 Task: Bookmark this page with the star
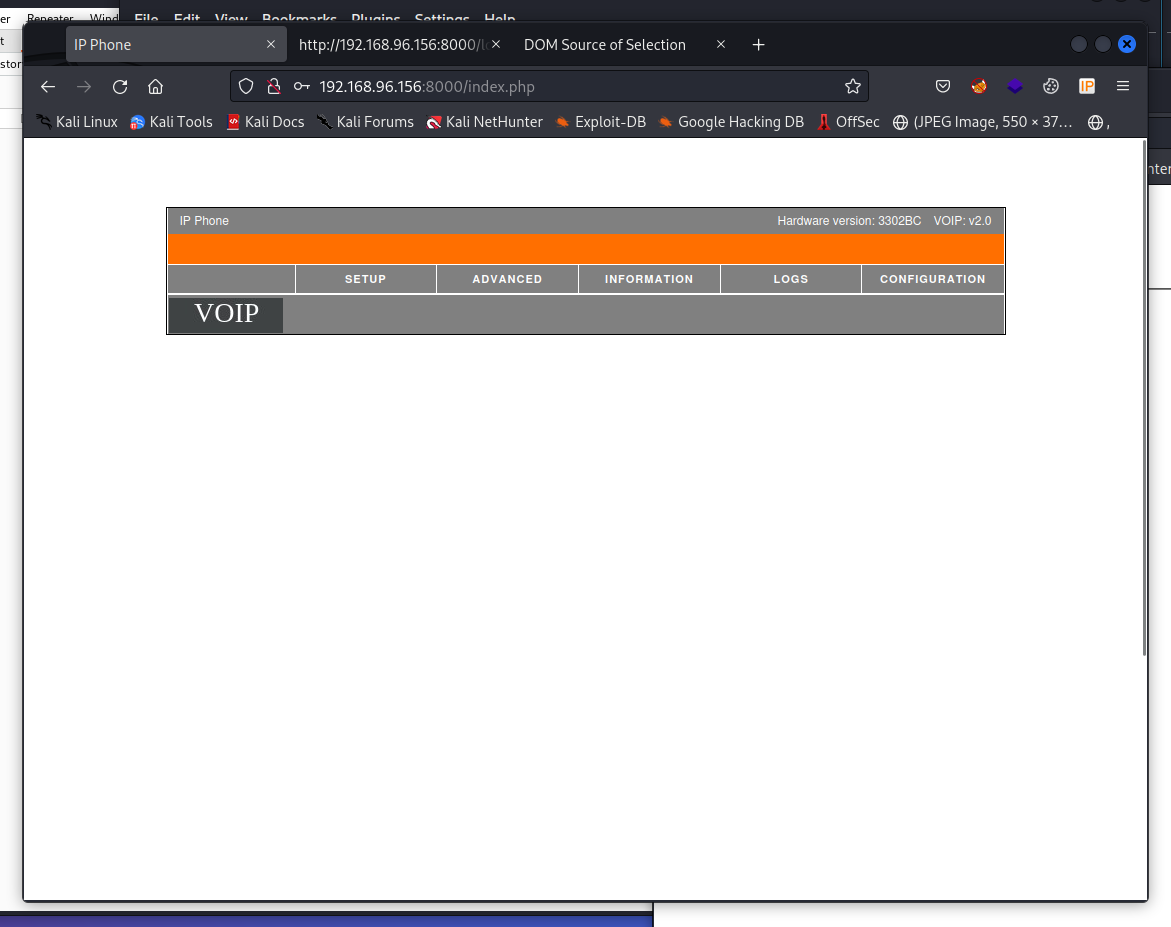pos(853,87)
